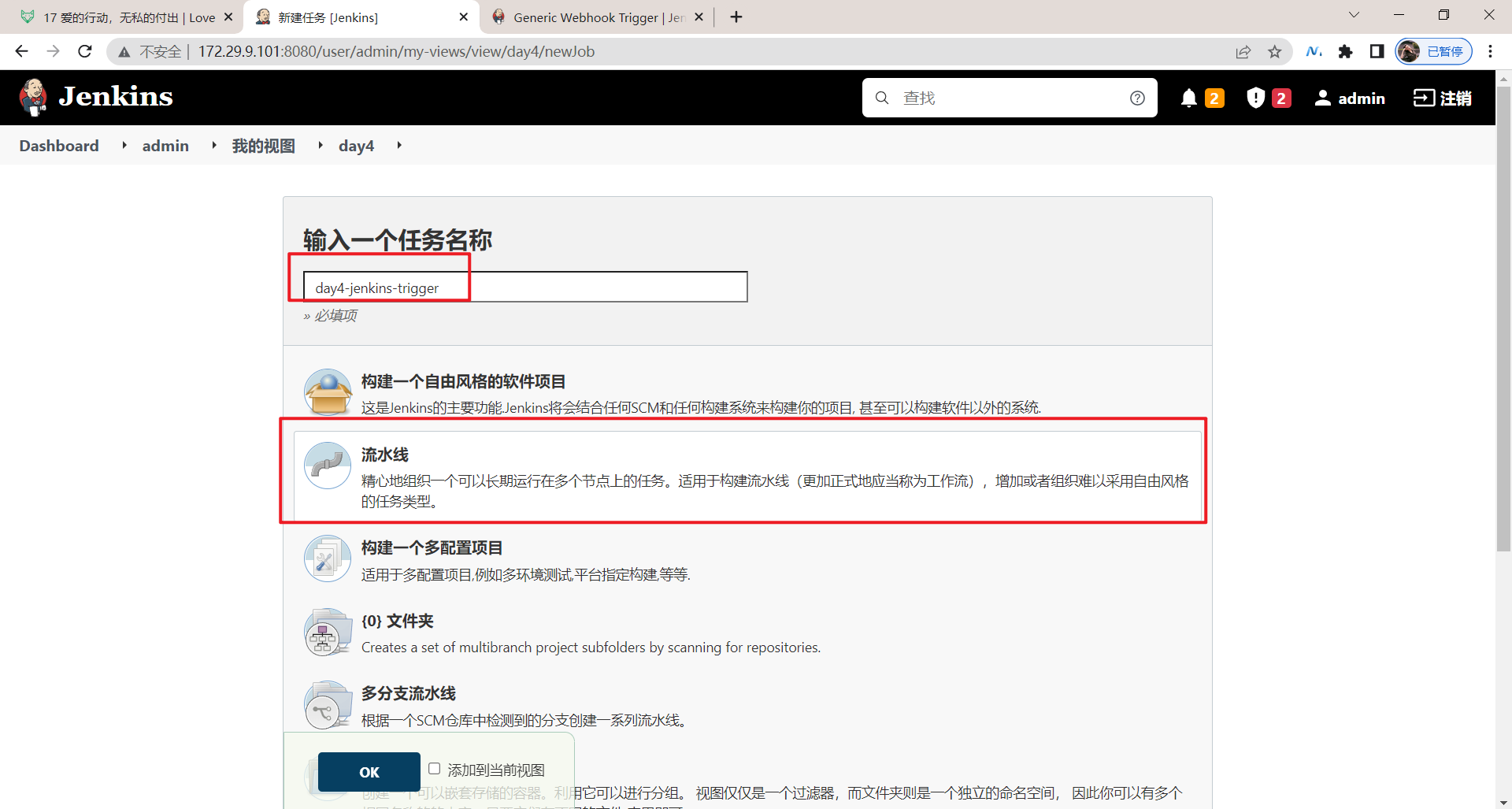Click the not-secure warning triangle icon
The height and width of the screenshot is (809, 1512).
pyautogui.click(x=124, y=52)
